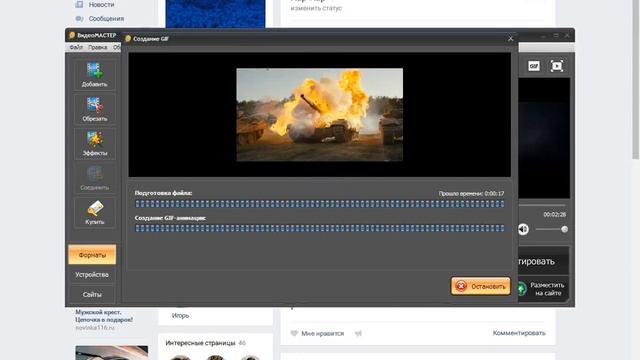Click the Соединить icon in sidebar

[x=94, y=178]
